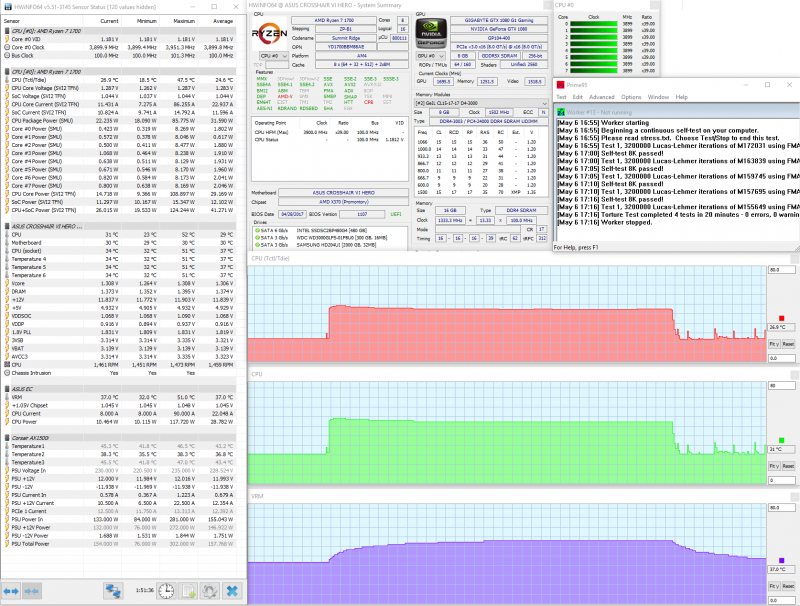
Task: Click the green status icon for WDC drive
Action: click(257, 238)
